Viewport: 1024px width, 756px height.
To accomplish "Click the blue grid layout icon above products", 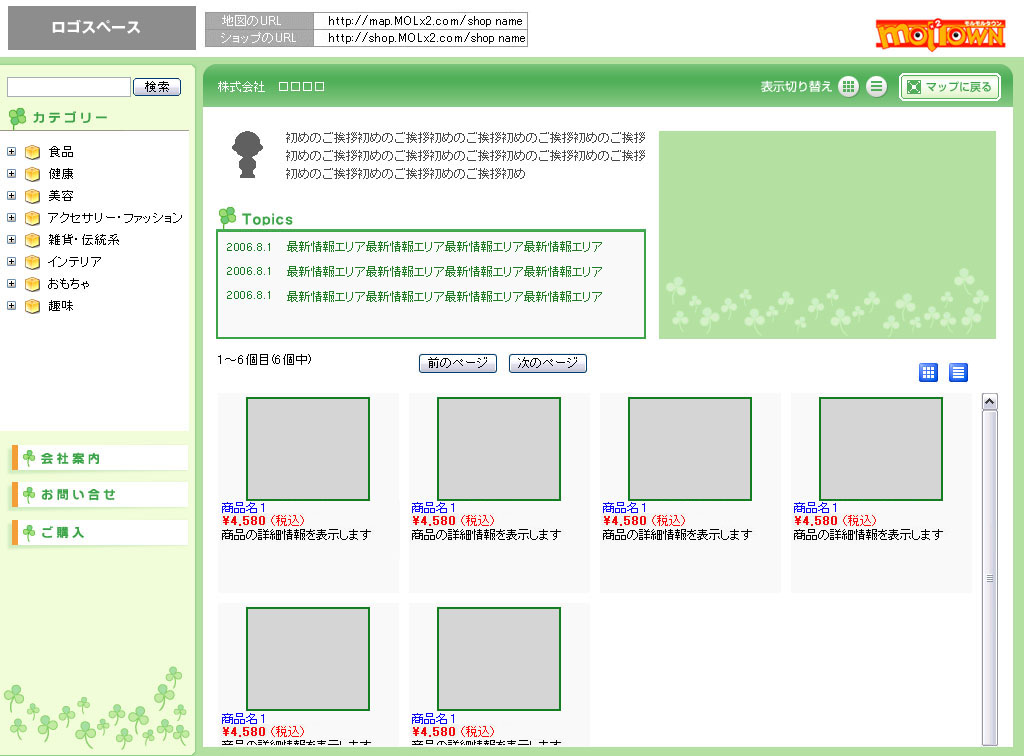I will click(x=928, y=372).
